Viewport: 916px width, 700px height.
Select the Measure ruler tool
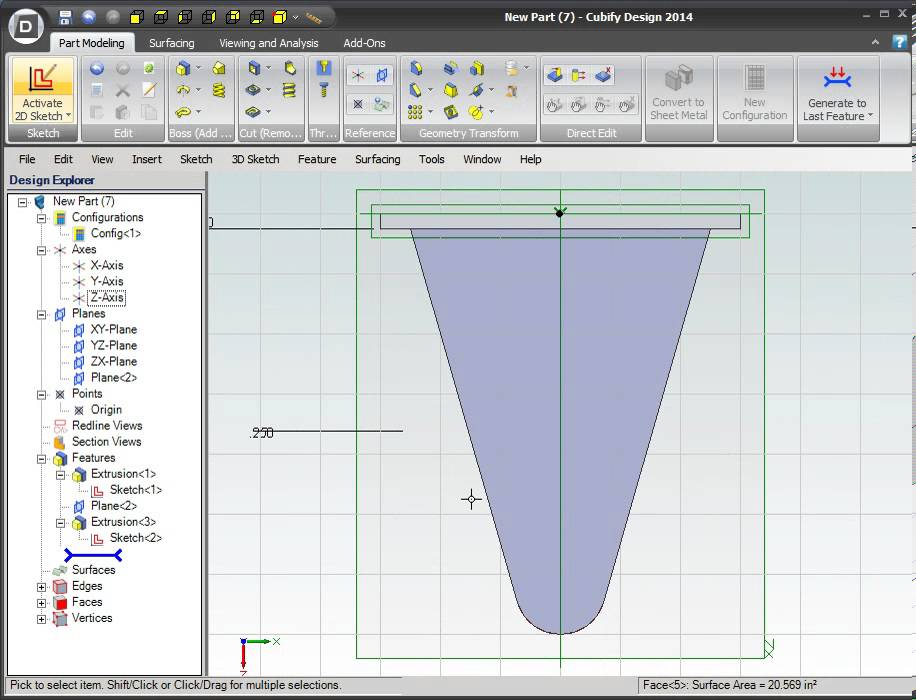[x=314, y=18]
